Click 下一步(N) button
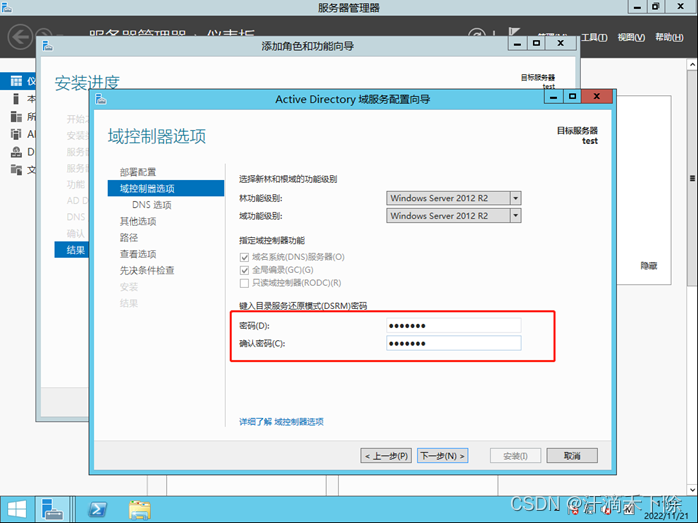The width and height of the screenshot is (698, 523). [442, 456]
